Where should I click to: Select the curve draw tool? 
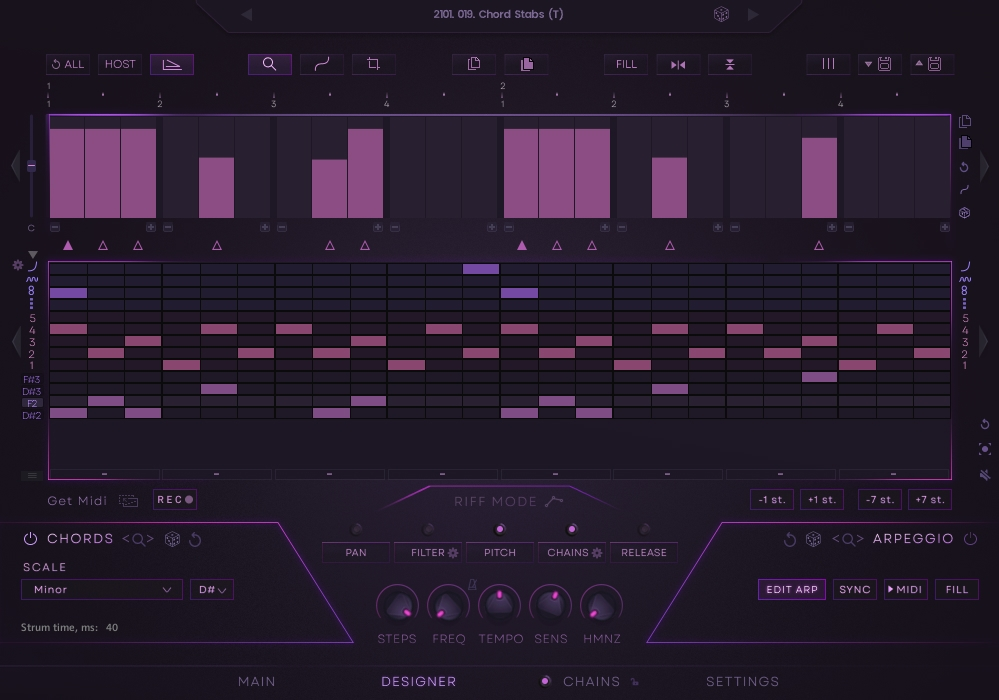(x=322, y=64)
